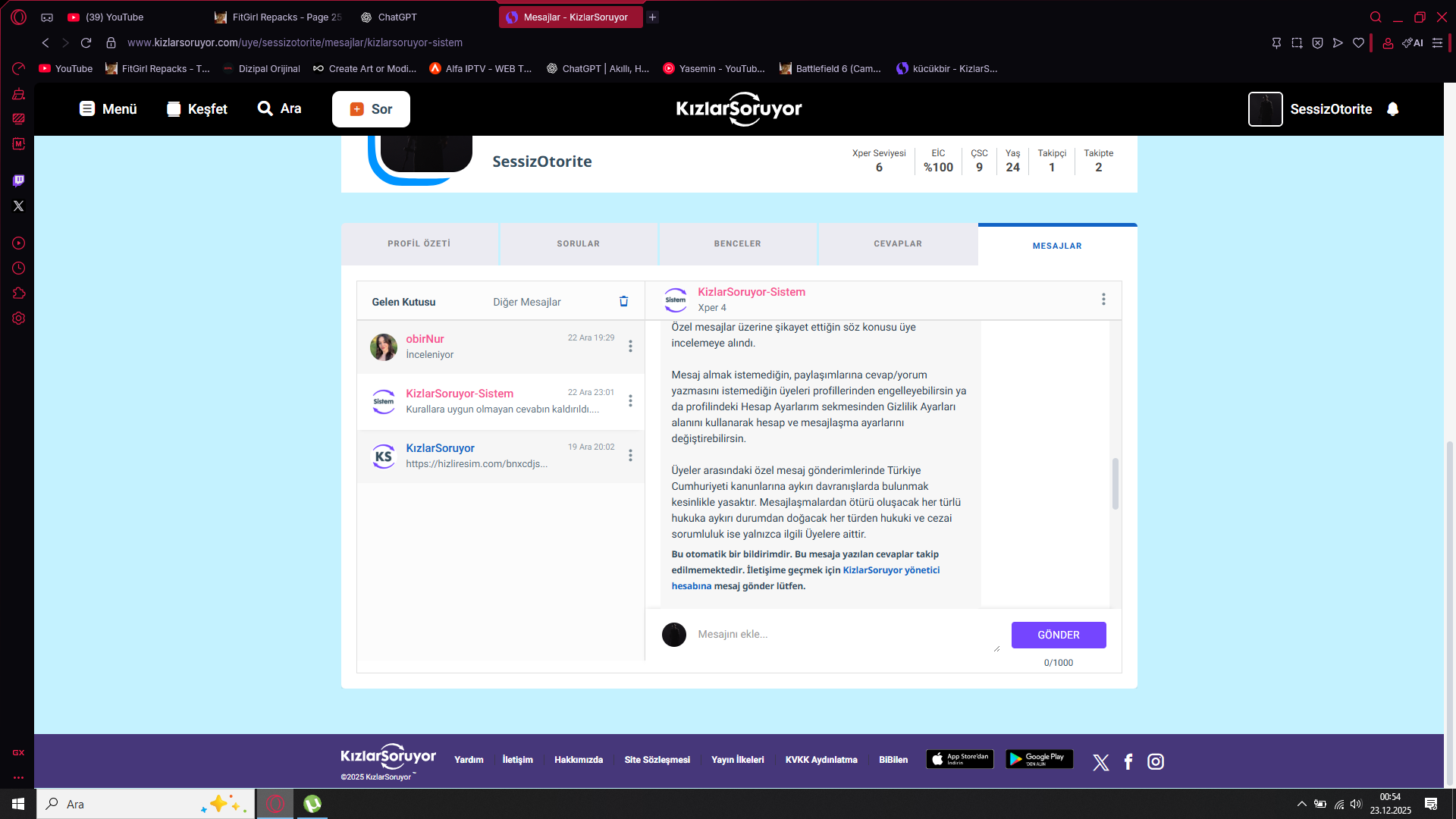Image resolution: width=1456 pixels, height=819 pixels.
Task: Open the chat header three-dot menu
Action: click(x=1103, y=300)
